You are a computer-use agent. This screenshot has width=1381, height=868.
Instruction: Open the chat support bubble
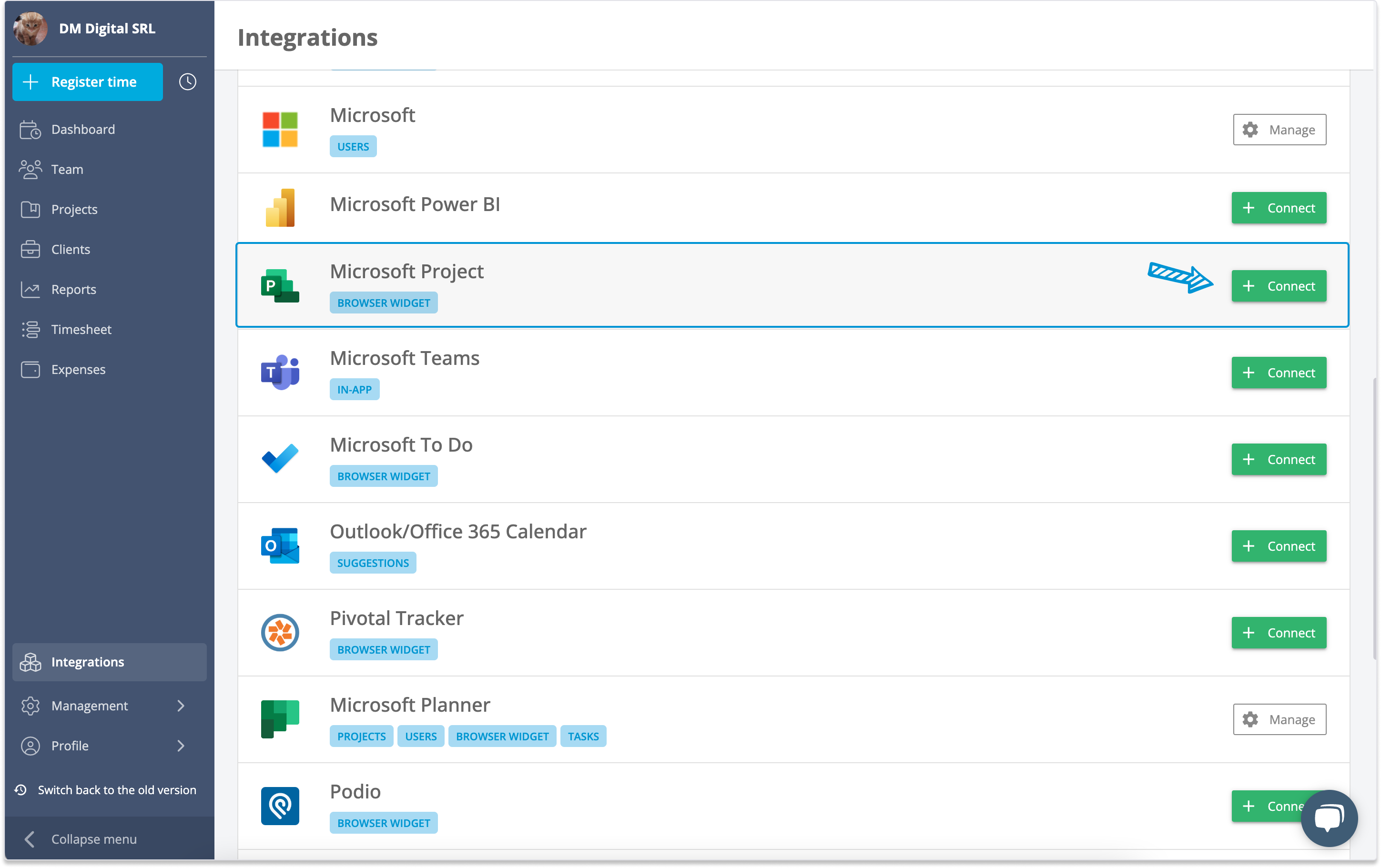1330,818
